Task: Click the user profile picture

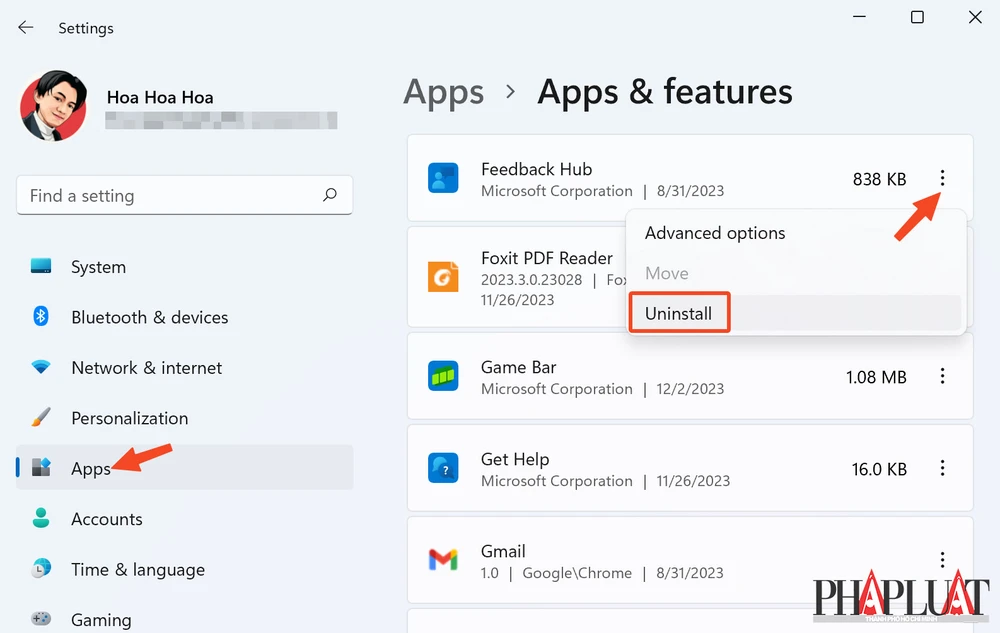Action: 53,106
